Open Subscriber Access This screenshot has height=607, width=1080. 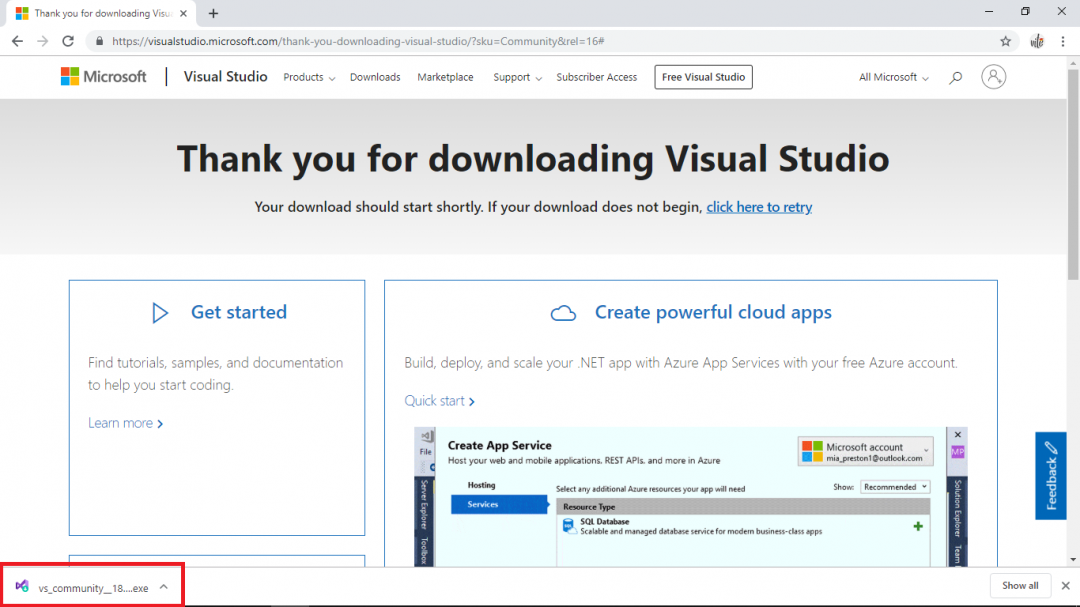pos(596,77)
